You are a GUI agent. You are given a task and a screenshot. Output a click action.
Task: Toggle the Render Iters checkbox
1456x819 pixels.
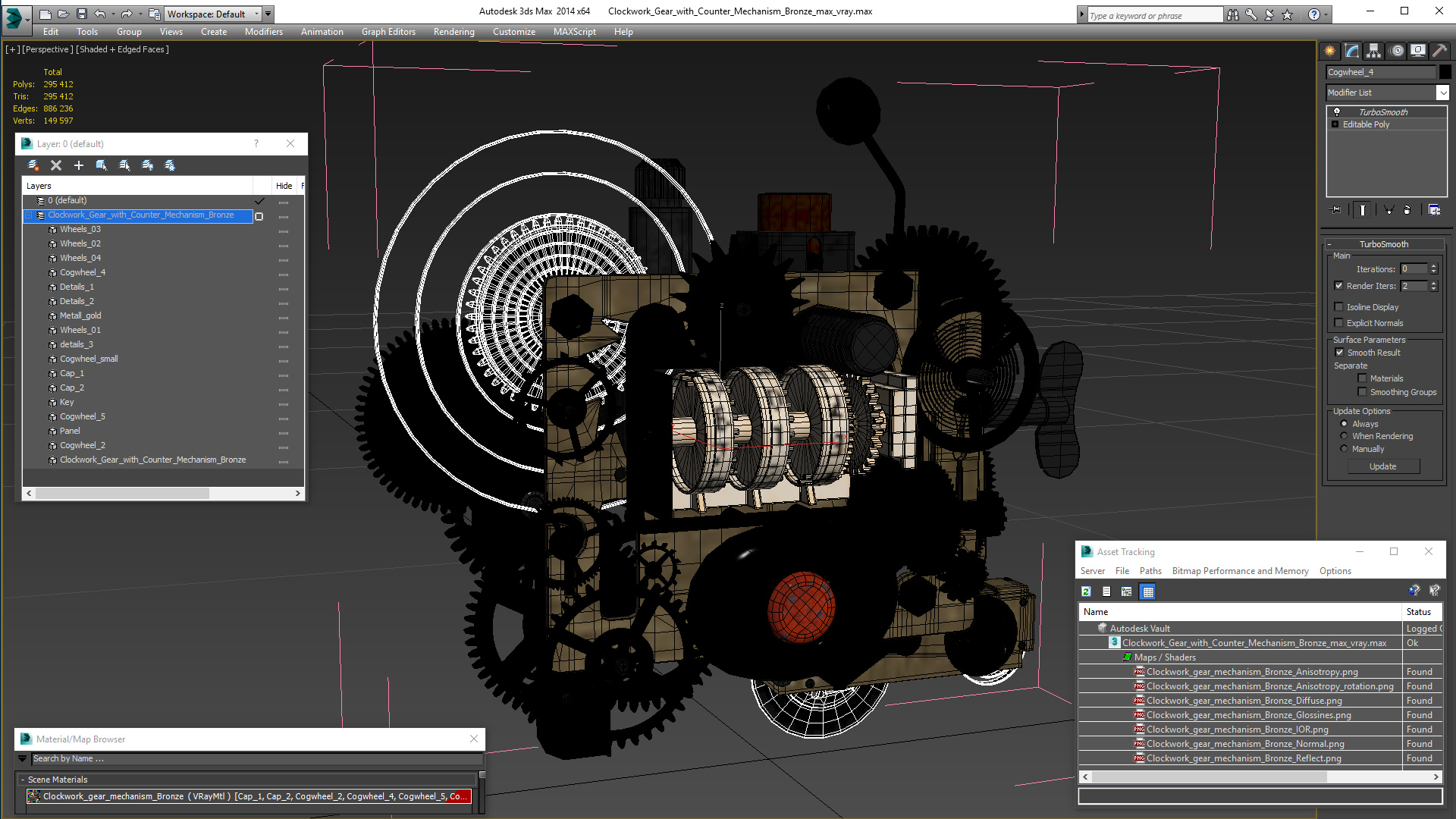coord(1338,286)
